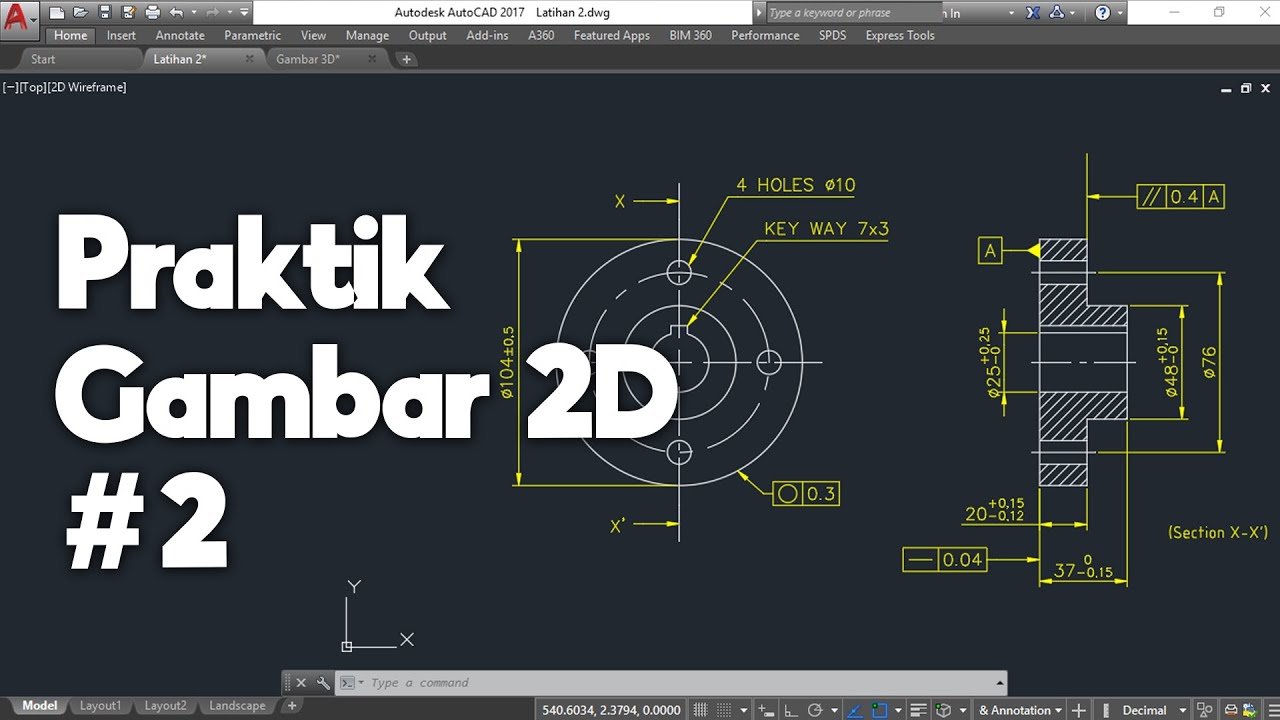Open the Express Tools ribbon tab
The image size is (1280, 720).
(x=900, y=35)
